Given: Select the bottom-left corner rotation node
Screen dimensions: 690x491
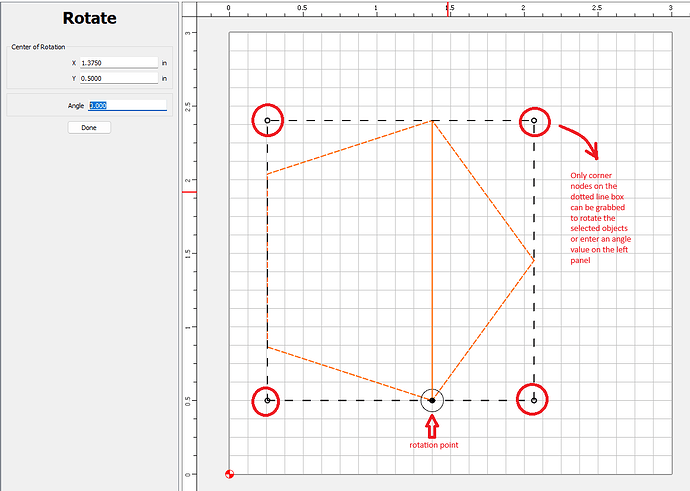Looking at the screenshot, I should coord(267,400).
